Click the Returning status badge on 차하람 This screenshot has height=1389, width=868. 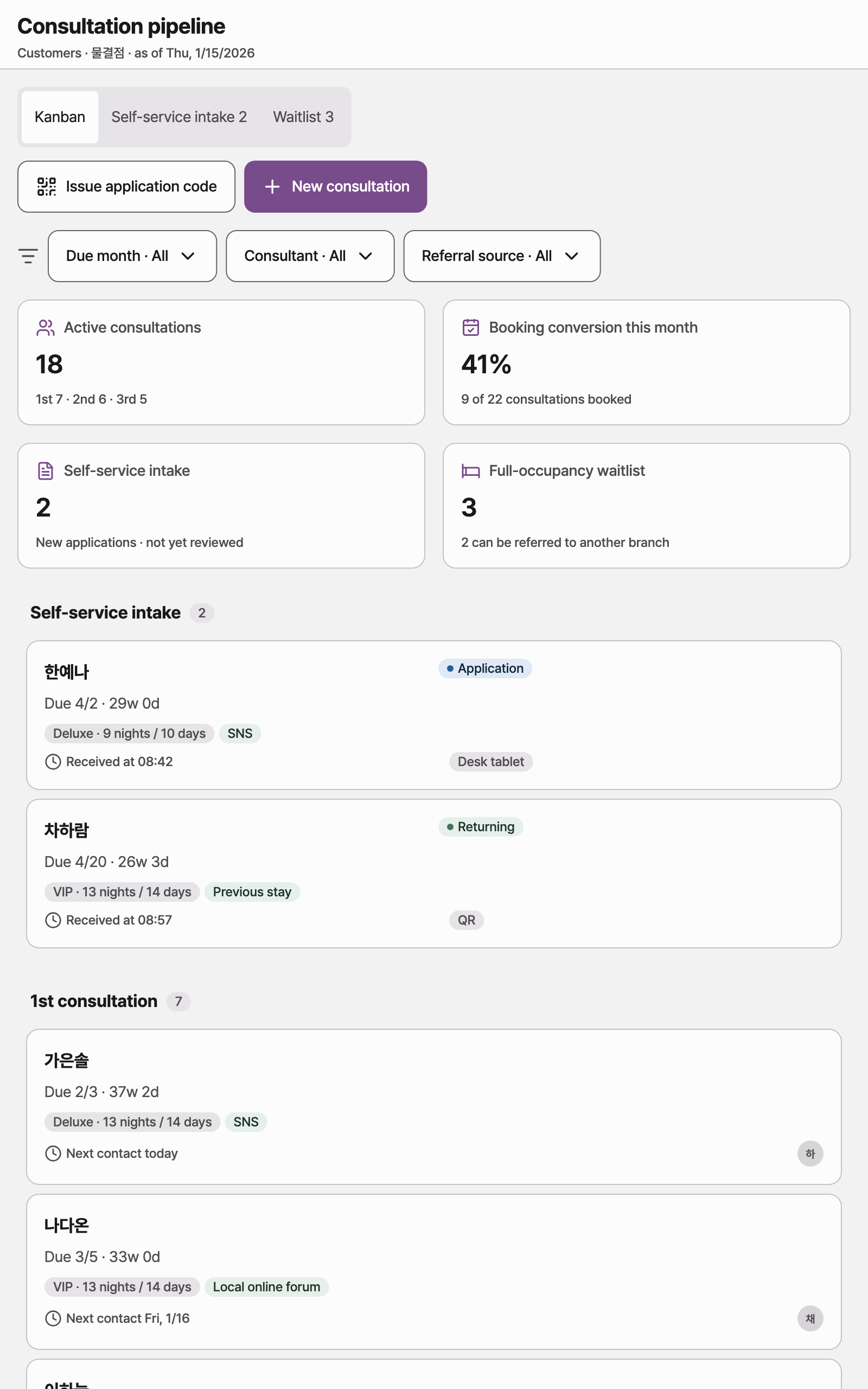coord(481,827)
